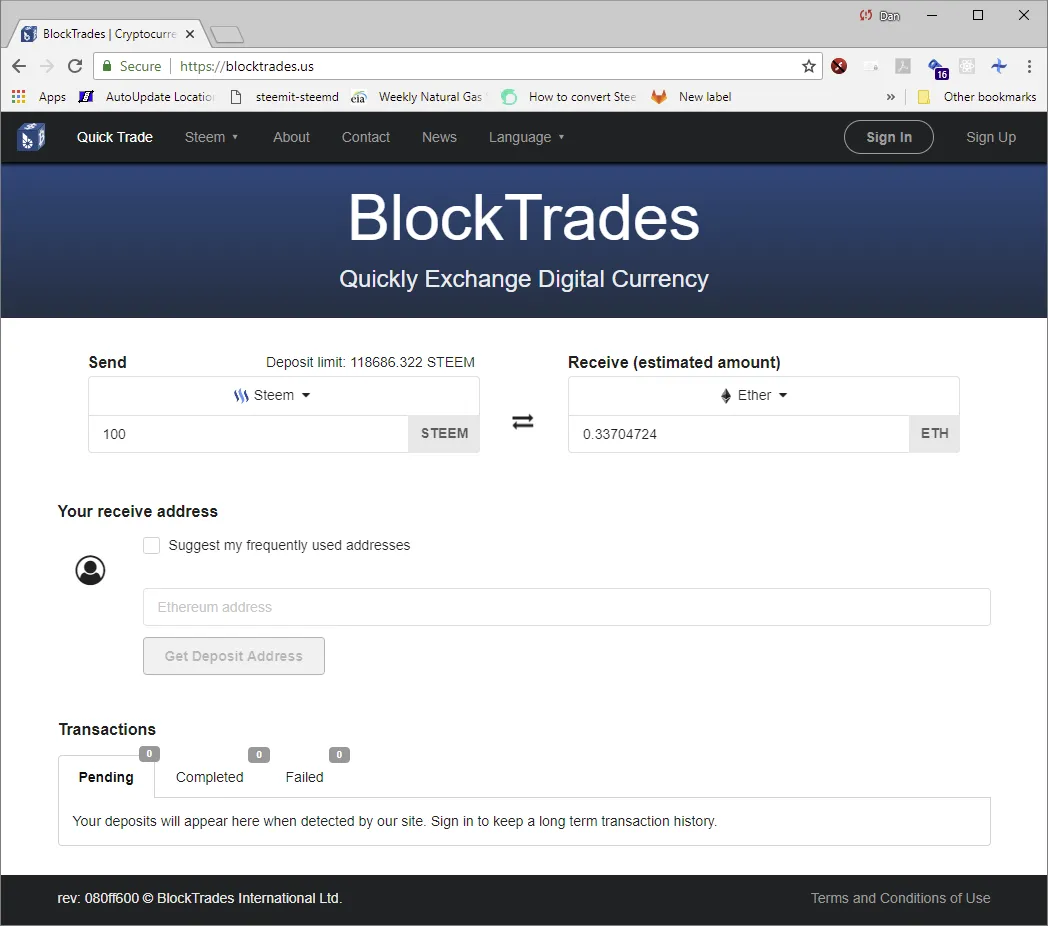The width and height of the screenshot is (1048, 926).
Task: Open the Language dropdown menu
Action: (x=527, y=137)
